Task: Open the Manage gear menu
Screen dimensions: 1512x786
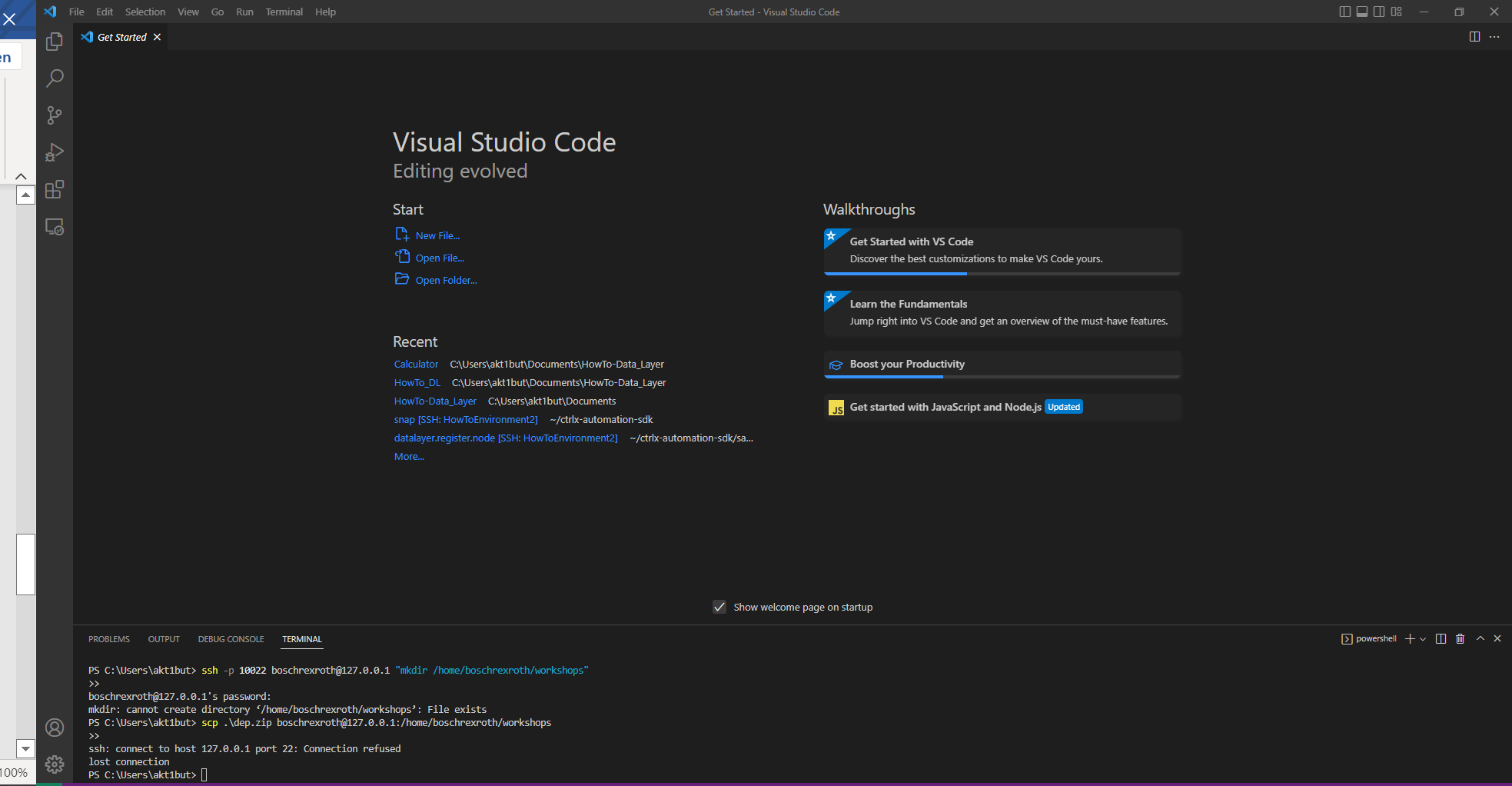Action: [x=55, y=764]
